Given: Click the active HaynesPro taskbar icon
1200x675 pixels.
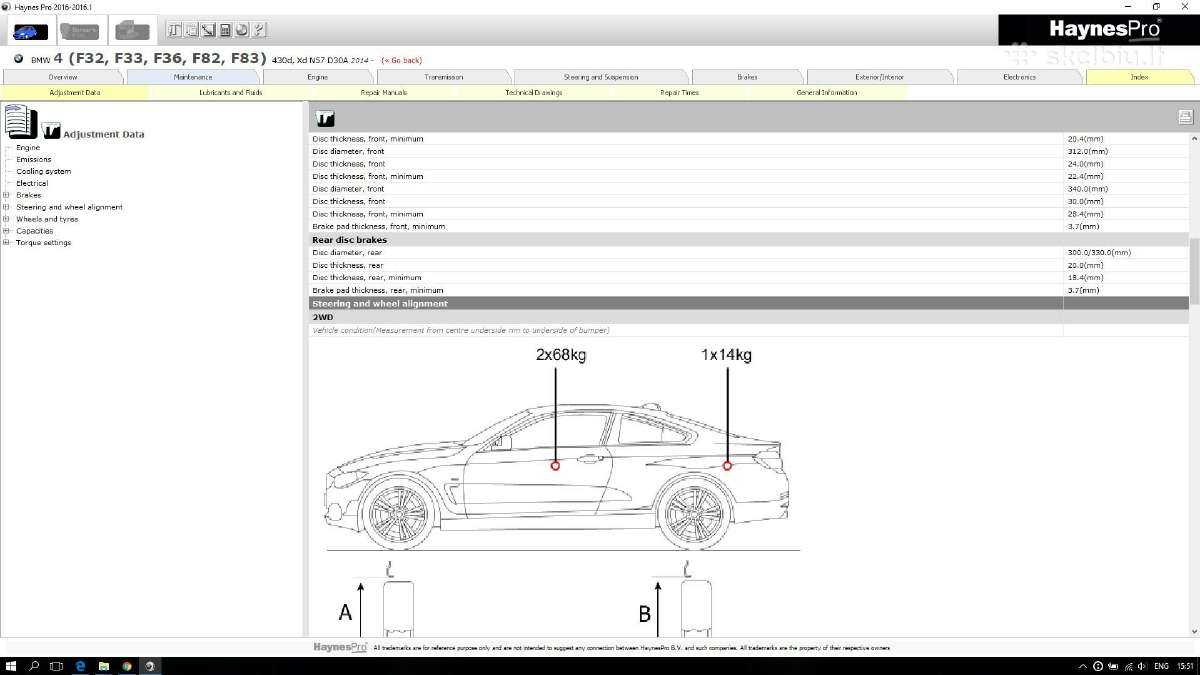Looking at the screenshot, I should 150,665.
